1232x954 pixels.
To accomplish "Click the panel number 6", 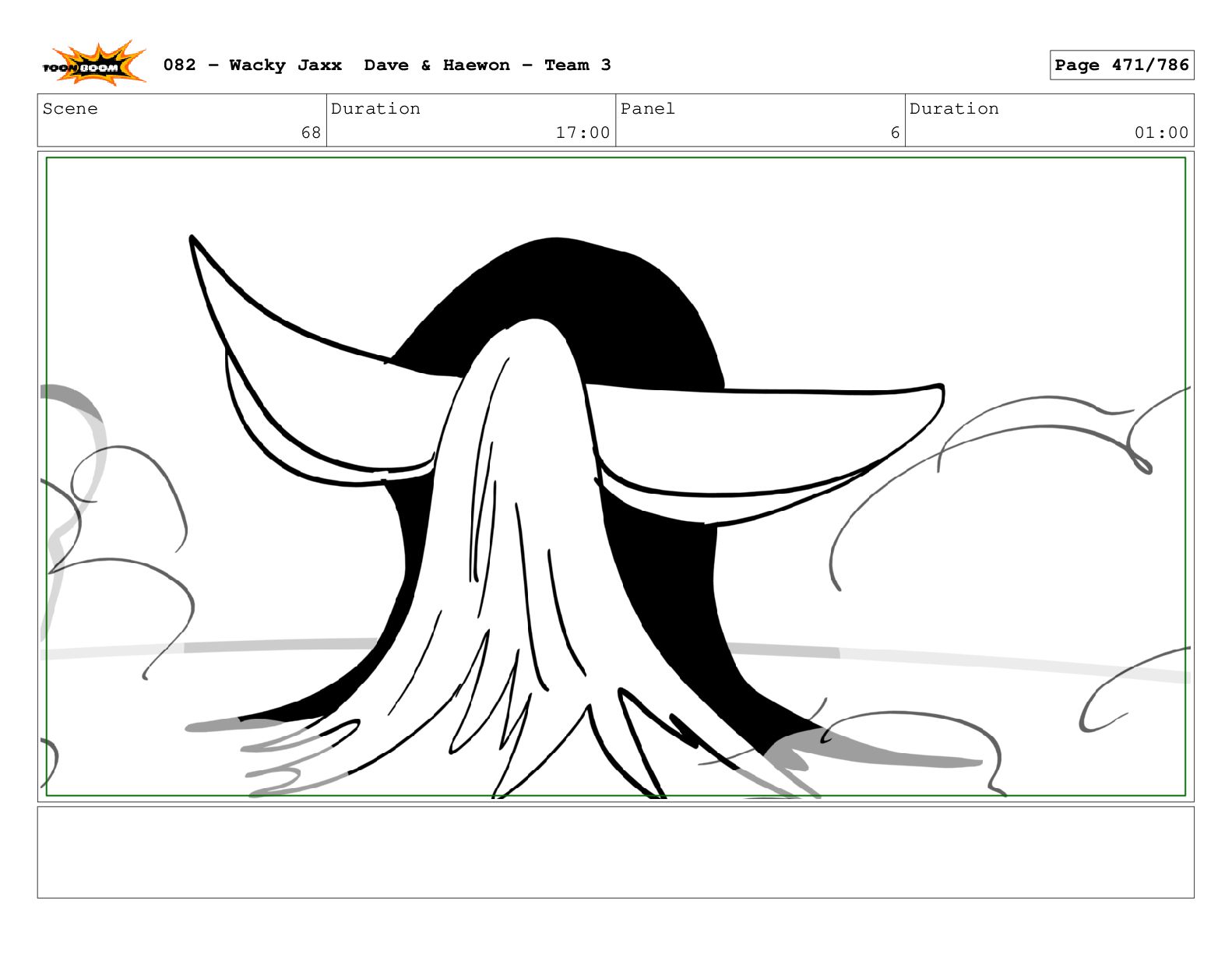I will (895, 132).
